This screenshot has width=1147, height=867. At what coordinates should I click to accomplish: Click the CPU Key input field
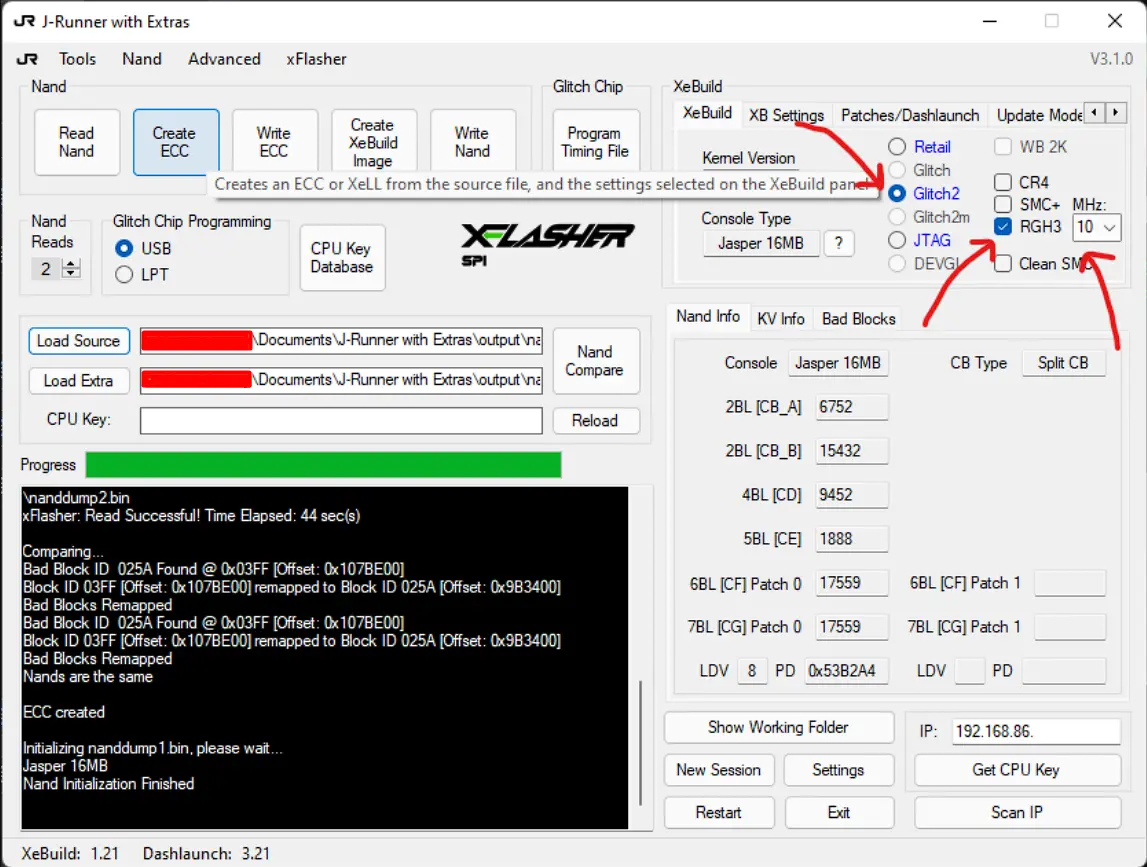[x=342, y=421]
